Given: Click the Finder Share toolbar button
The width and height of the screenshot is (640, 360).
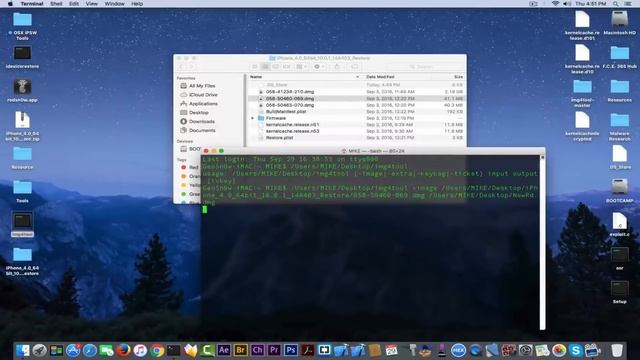Looking at the screenshot, I should (337, 67).
